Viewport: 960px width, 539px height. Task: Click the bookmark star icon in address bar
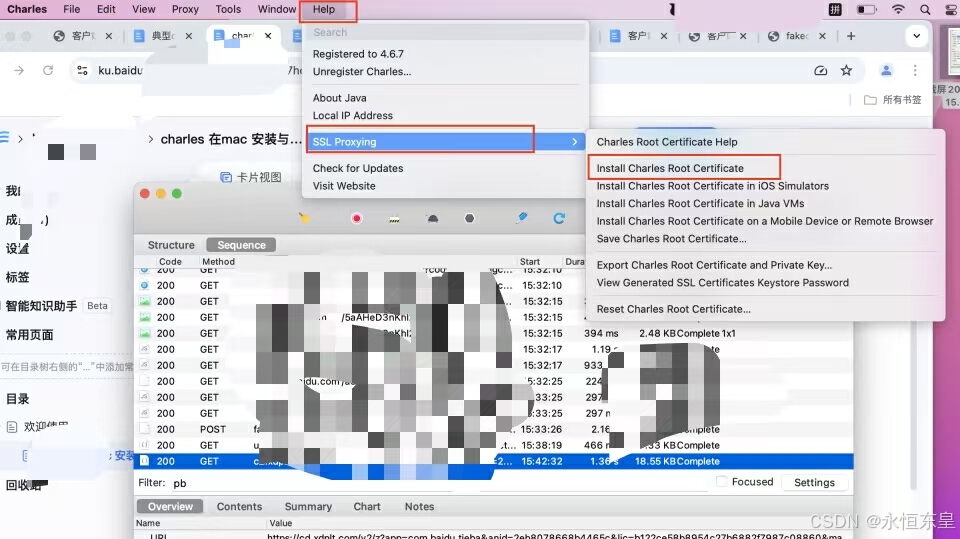coord(846,70)
